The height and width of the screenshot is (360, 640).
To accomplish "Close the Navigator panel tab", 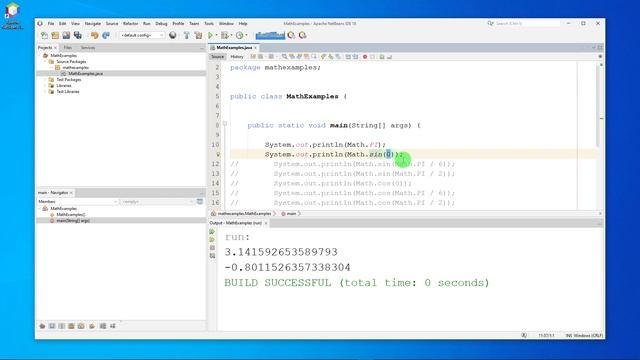I will pyautogui.click(x=71, y=193).
